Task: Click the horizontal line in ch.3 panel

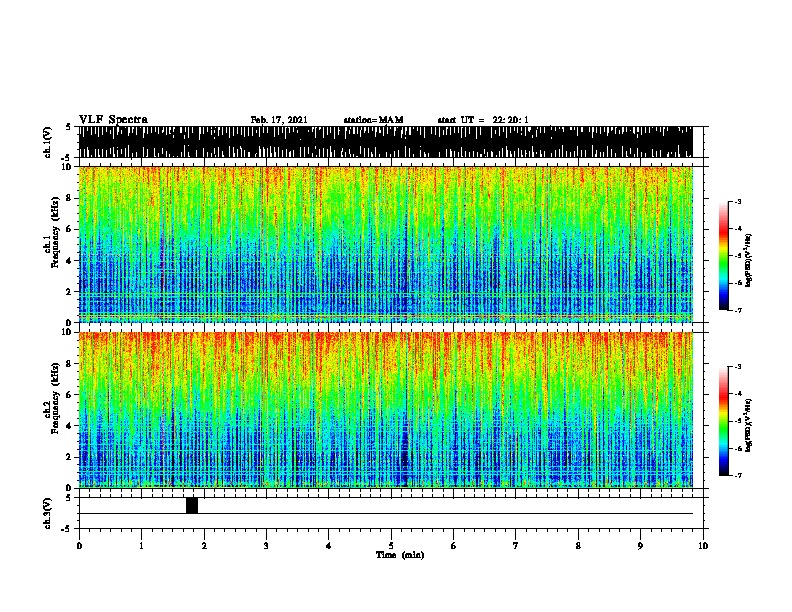Action: [385, 514]
